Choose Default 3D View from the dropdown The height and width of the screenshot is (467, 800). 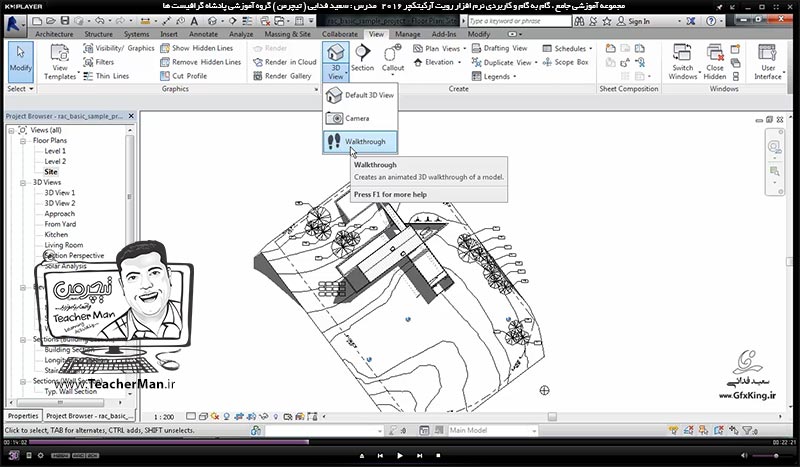pos(360,95)
